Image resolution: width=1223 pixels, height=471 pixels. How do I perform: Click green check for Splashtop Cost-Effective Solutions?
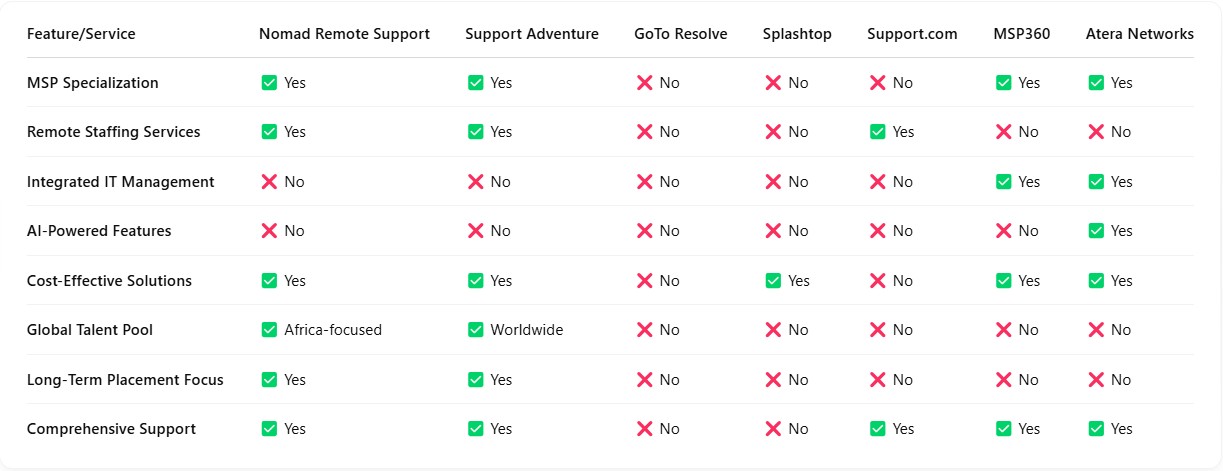[x=774, y=281]
